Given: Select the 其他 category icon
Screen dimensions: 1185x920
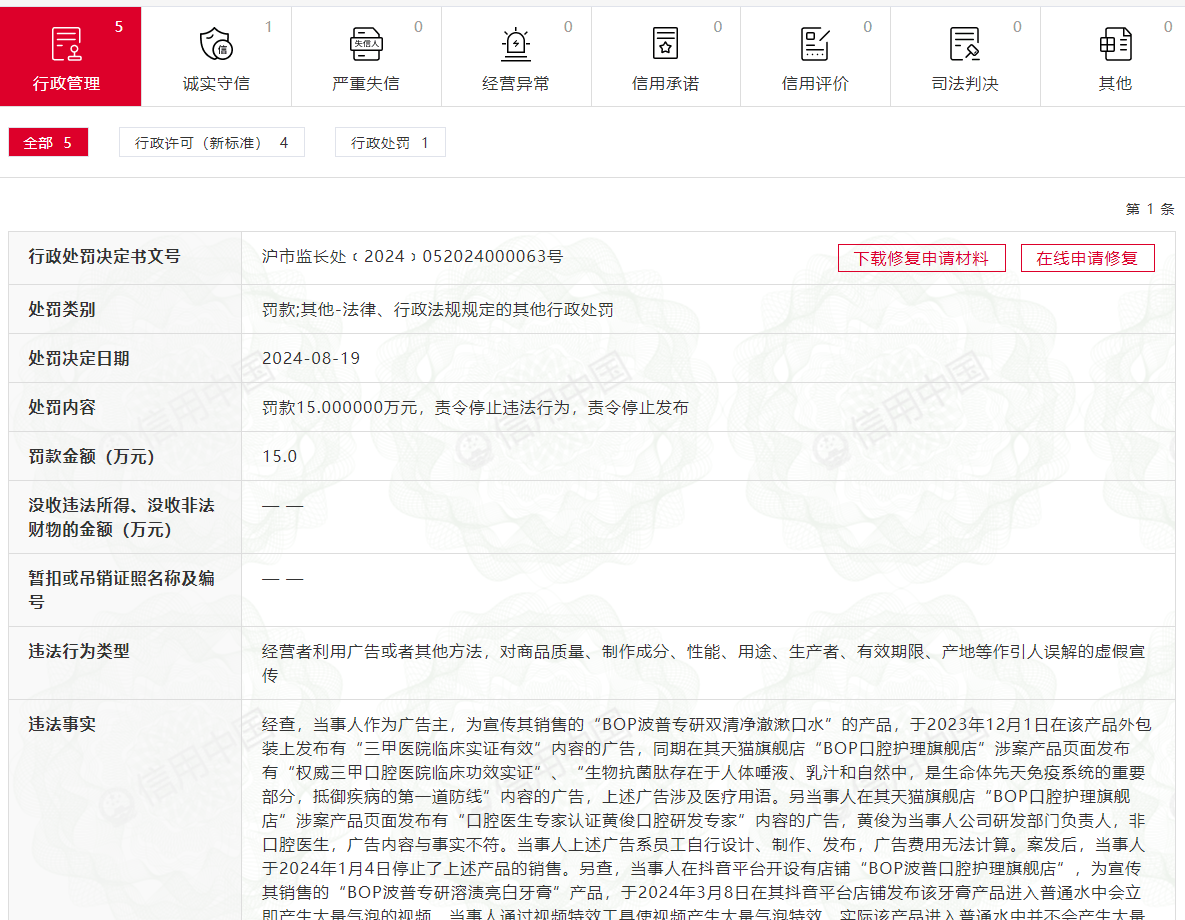Looking at the screenshot, I should pyautogui.click(x=1113, y=44).
